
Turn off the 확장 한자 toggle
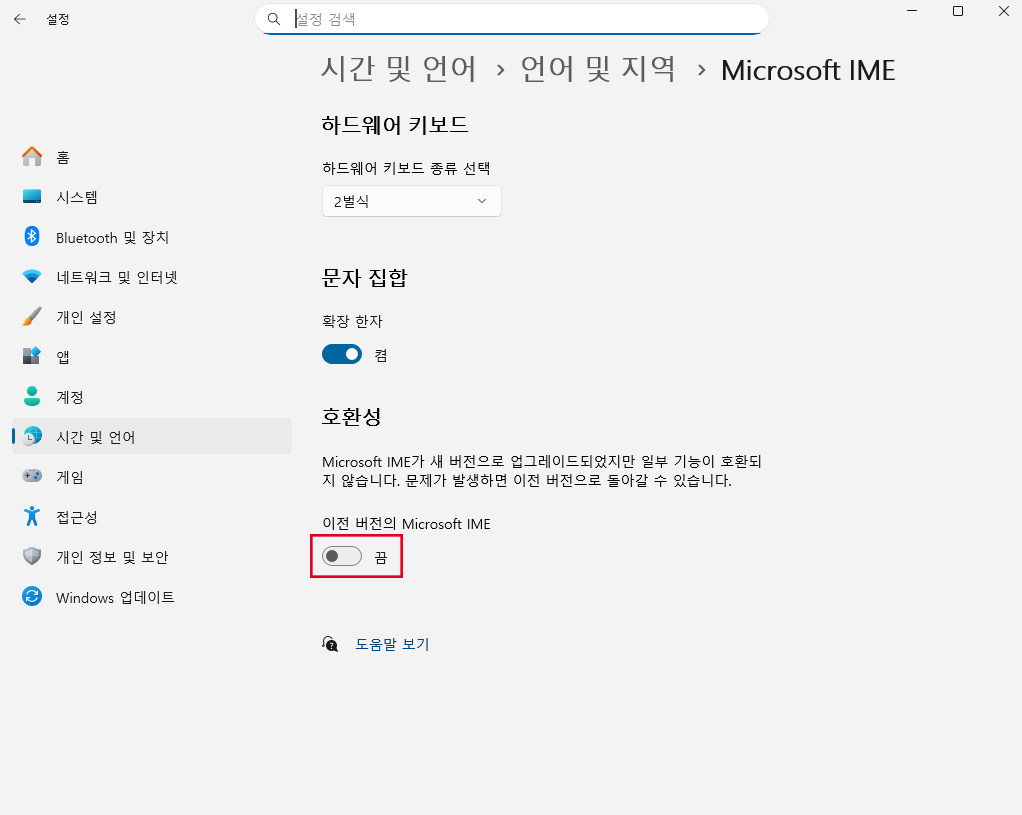[342, 355]
